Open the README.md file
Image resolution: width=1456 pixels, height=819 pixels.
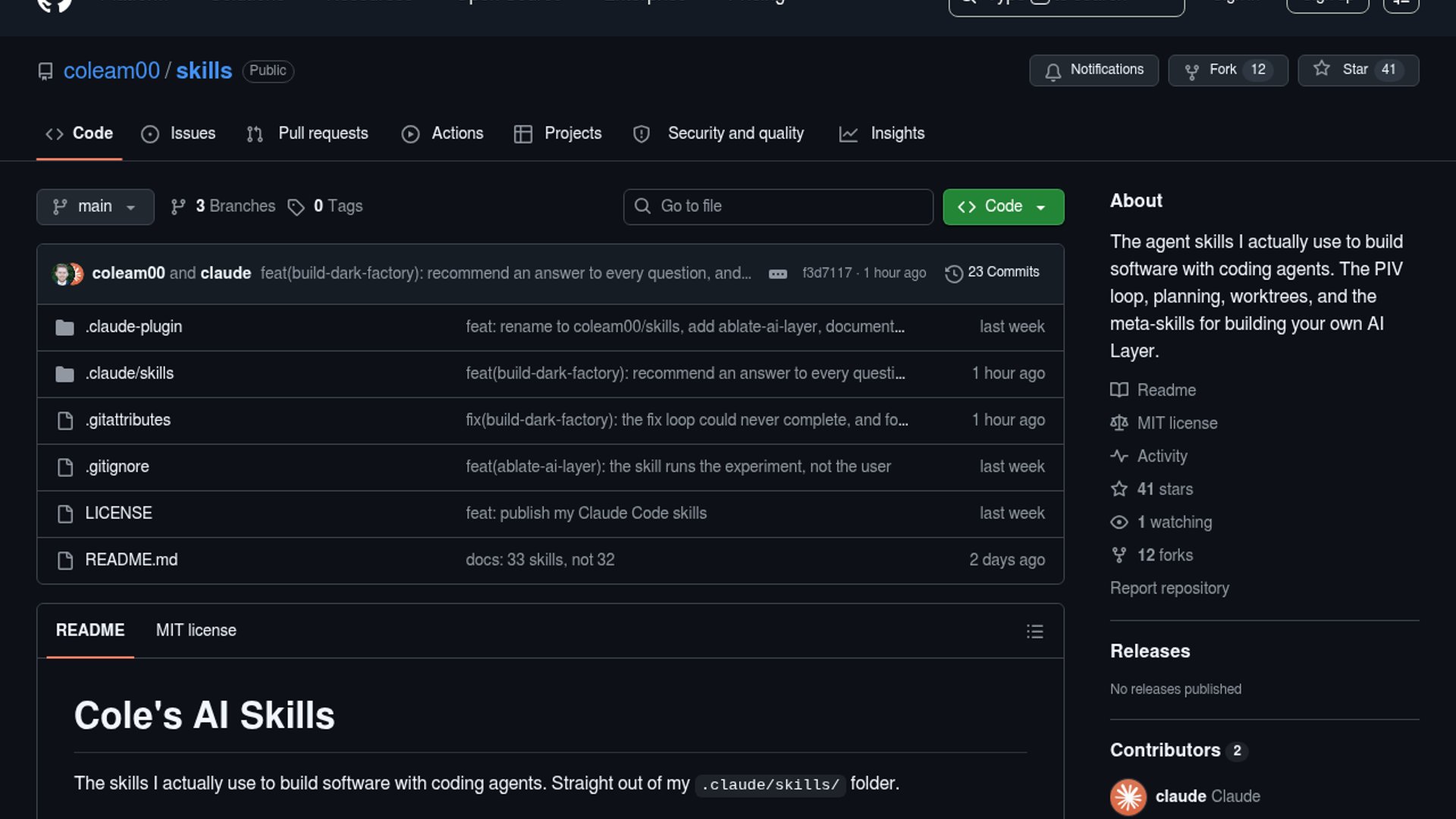coord(131,560)
